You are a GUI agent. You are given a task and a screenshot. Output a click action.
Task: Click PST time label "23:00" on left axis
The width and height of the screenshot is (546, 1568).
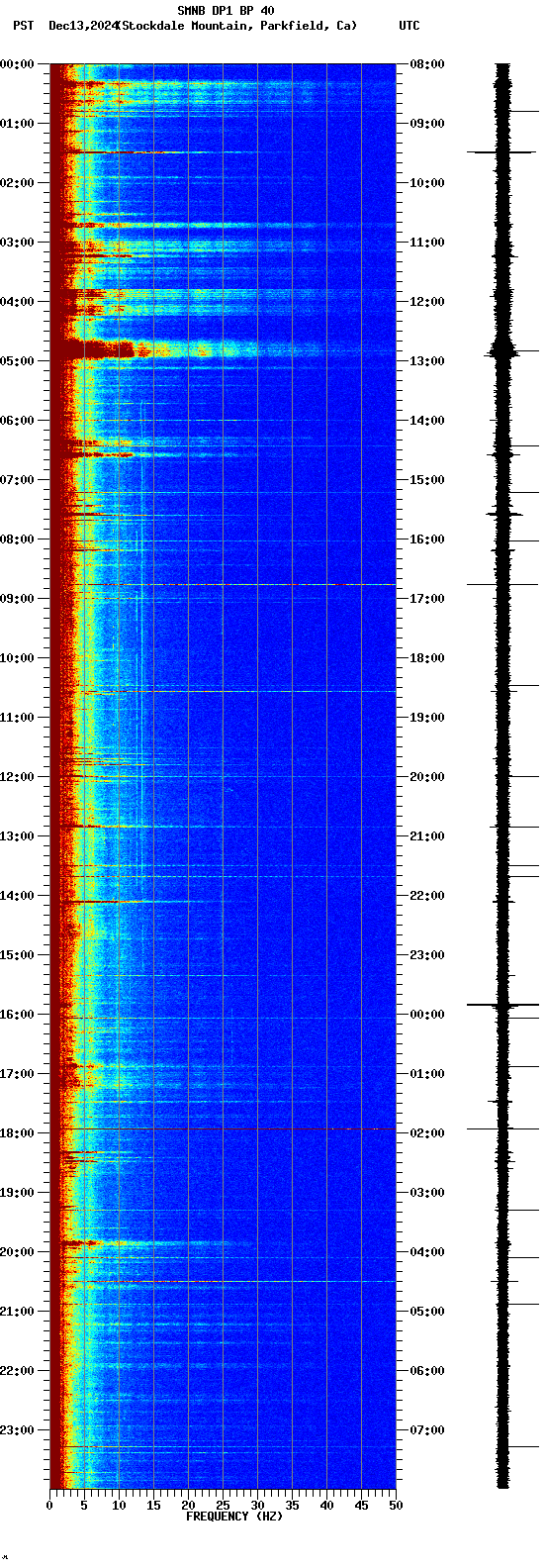click(17, 1430)
